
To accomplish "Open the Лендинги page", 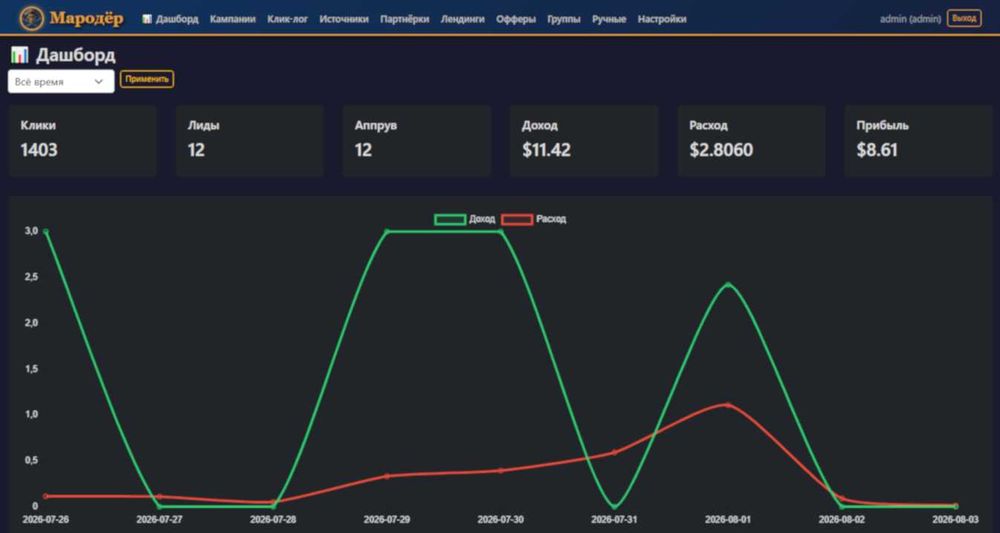I will pyautogui.click(x=462, y=19).
